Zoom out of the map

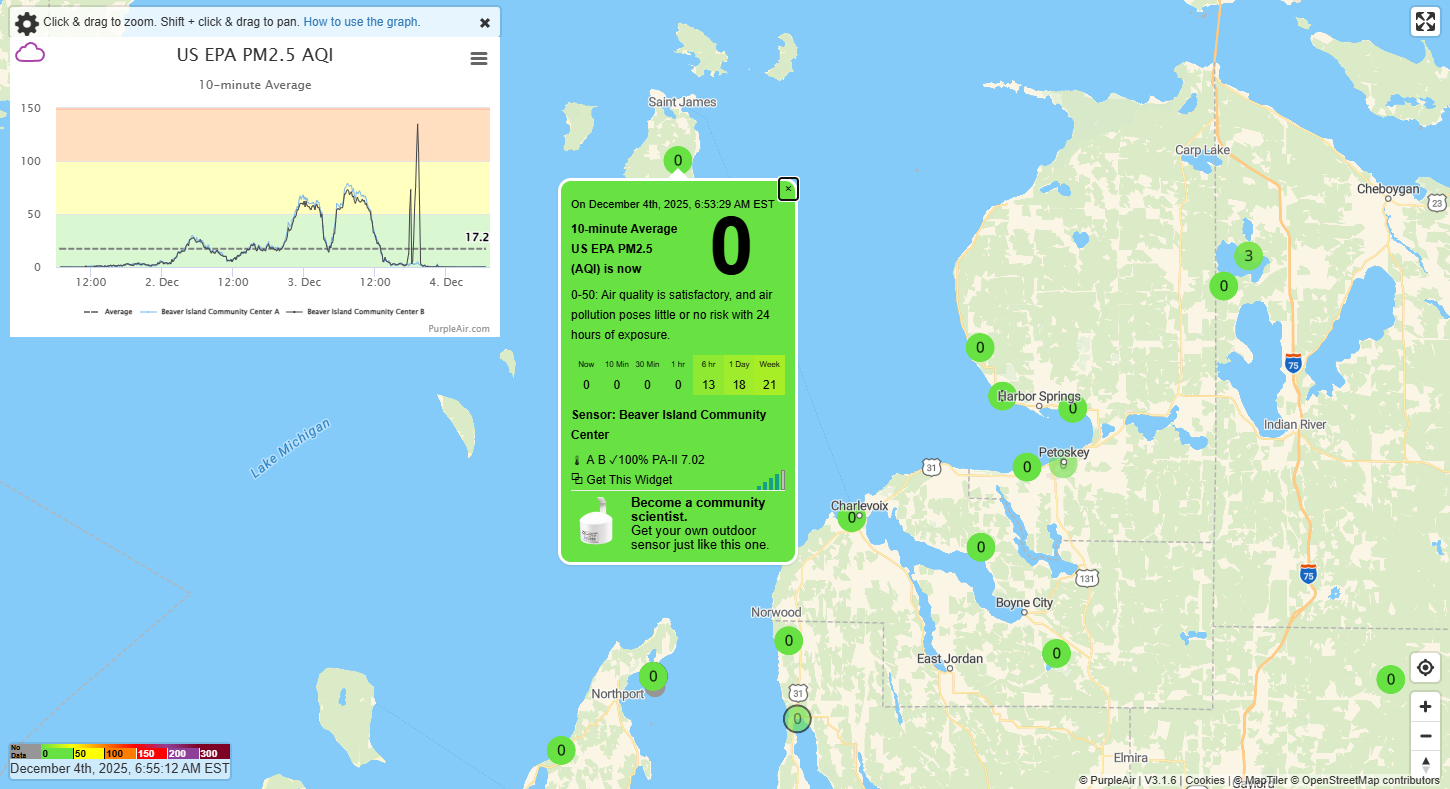click(x=1425, y=736)
